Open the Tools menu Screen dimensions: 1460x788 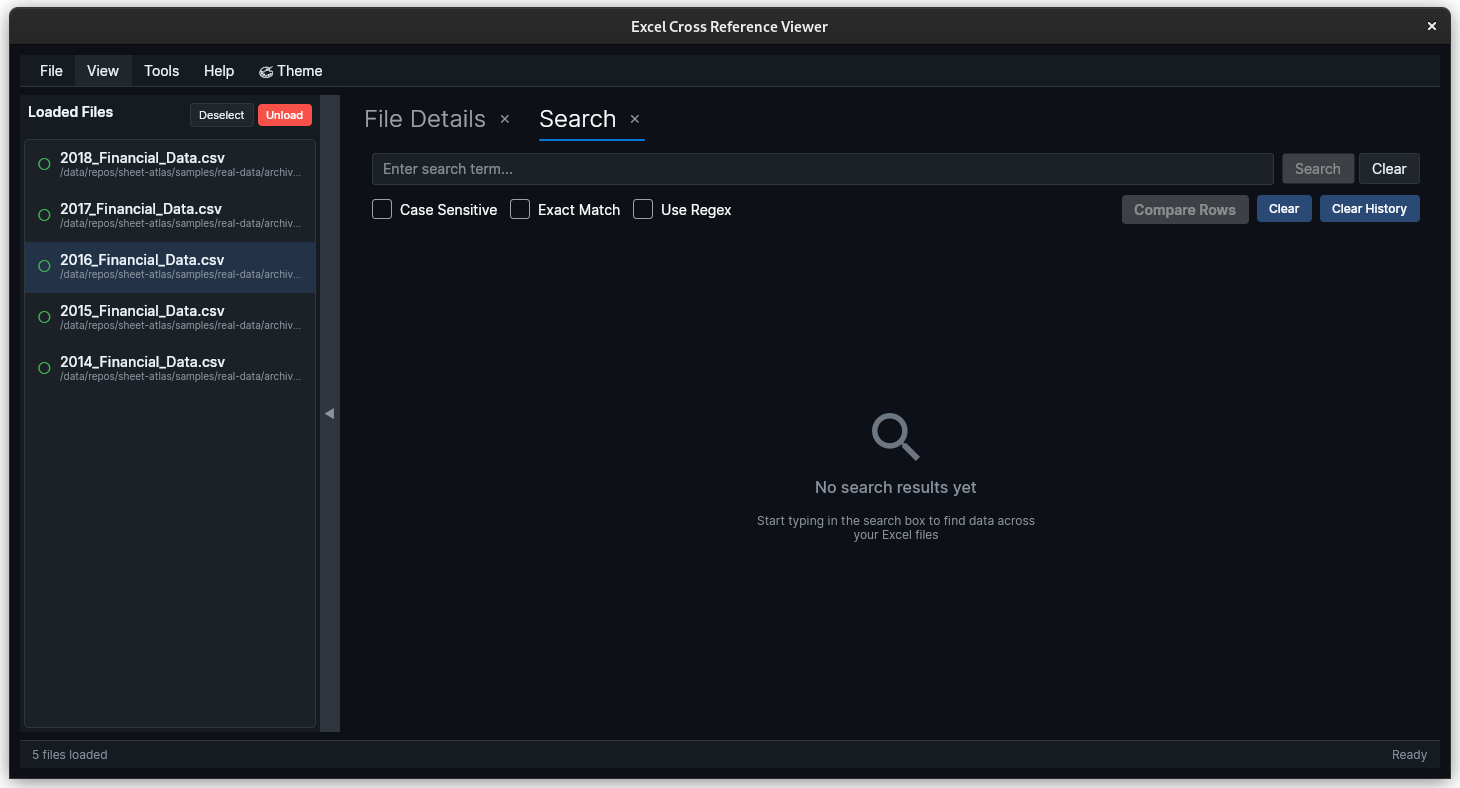(x=161, y=71)
